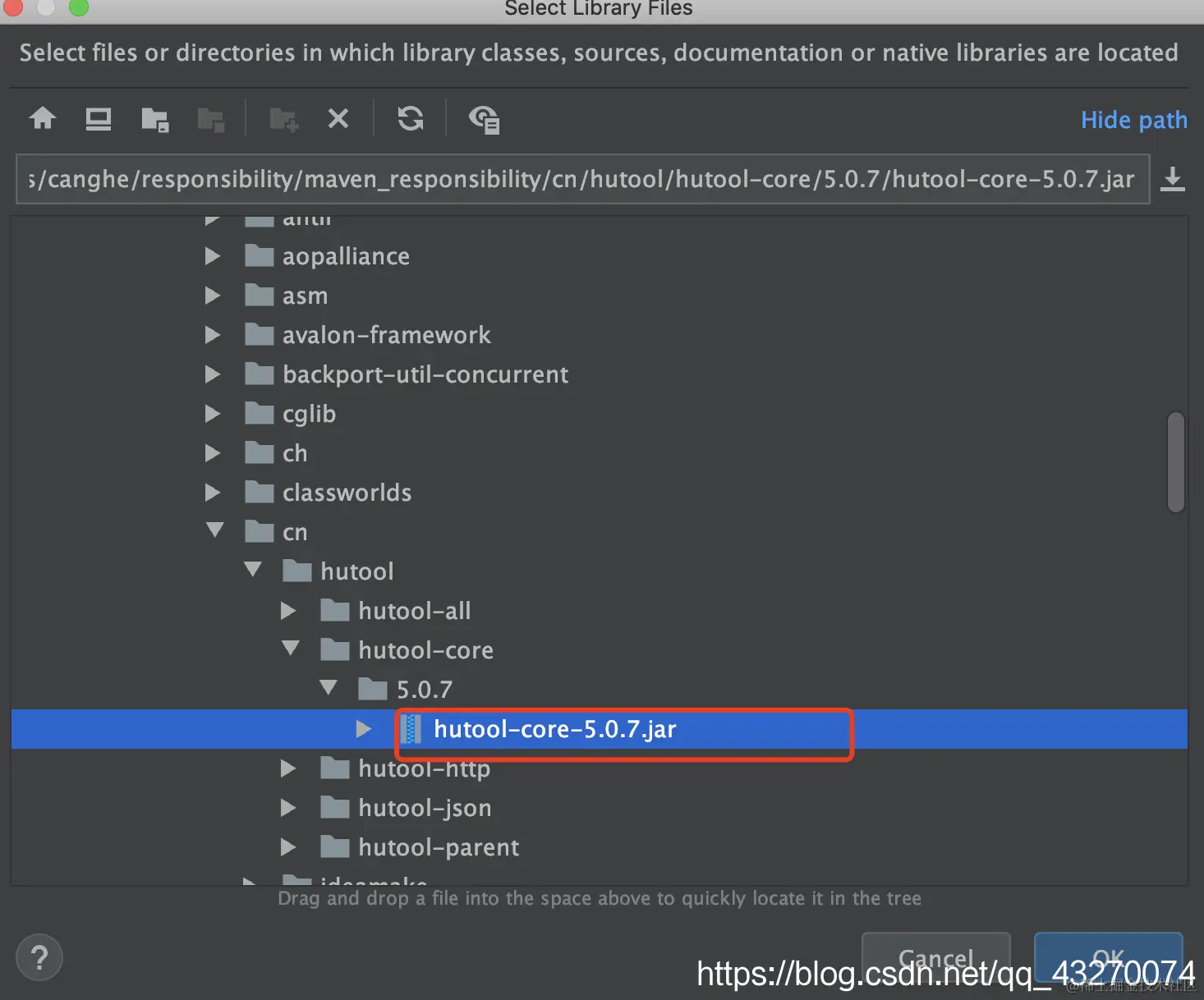The width and height of the screenshot is (1204, 1000).
Task: Expand the hutool-json folder
Action: [x=288, y=808]
